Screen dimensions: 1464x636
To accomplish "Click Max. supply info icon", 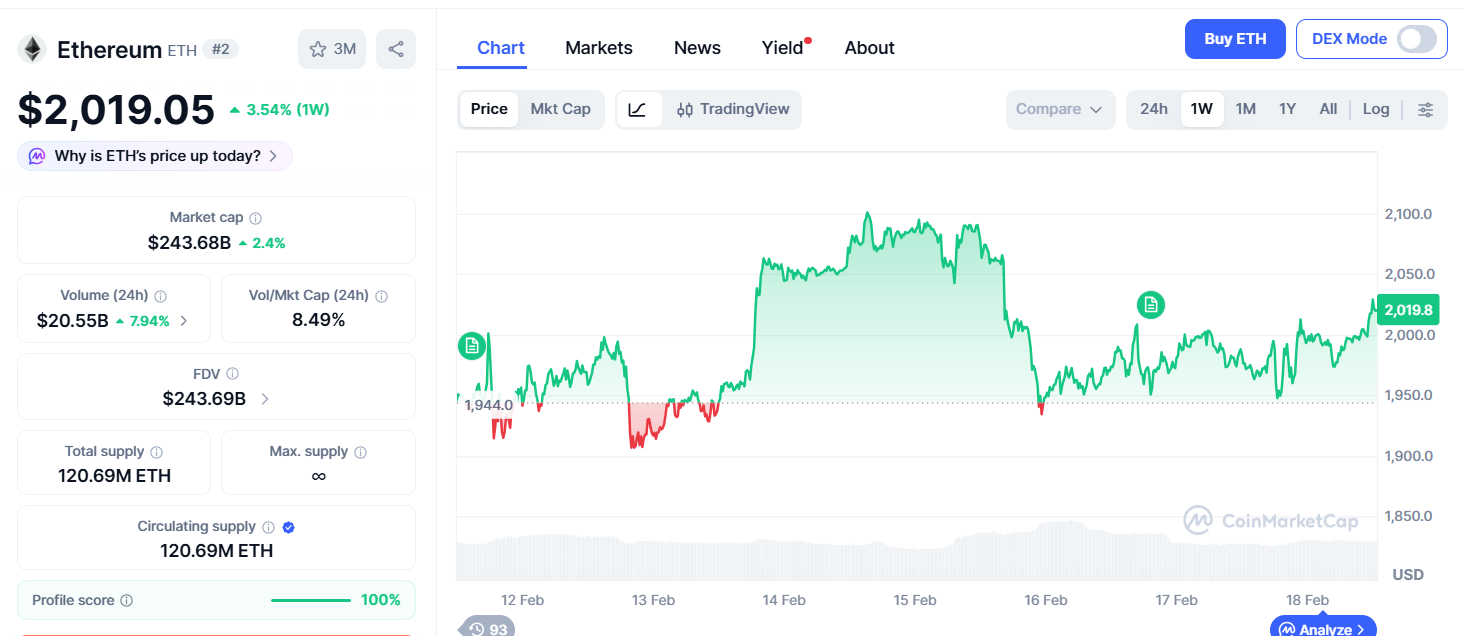I will tap(360, 452).
